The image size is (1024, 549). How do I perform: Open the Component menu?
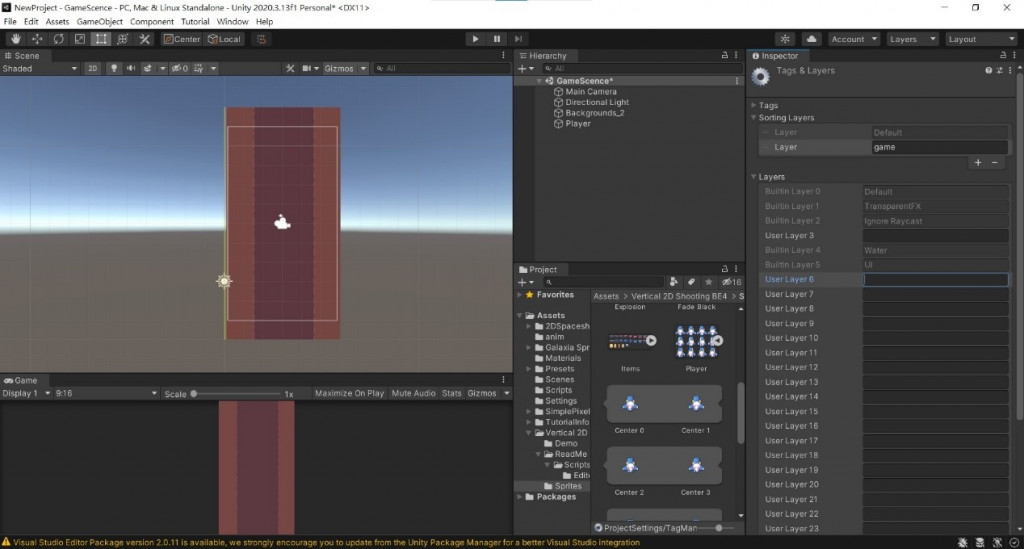click(152, 22)
